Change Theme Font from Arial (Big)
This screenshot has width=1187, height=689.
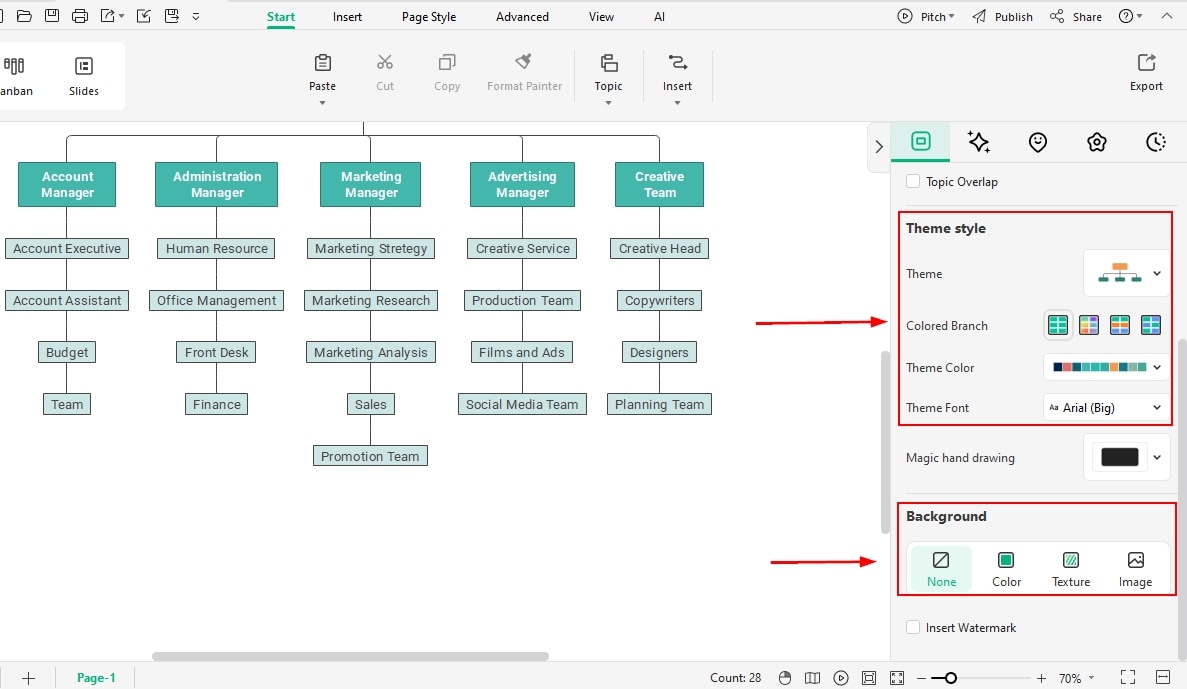pos(1105,407)
